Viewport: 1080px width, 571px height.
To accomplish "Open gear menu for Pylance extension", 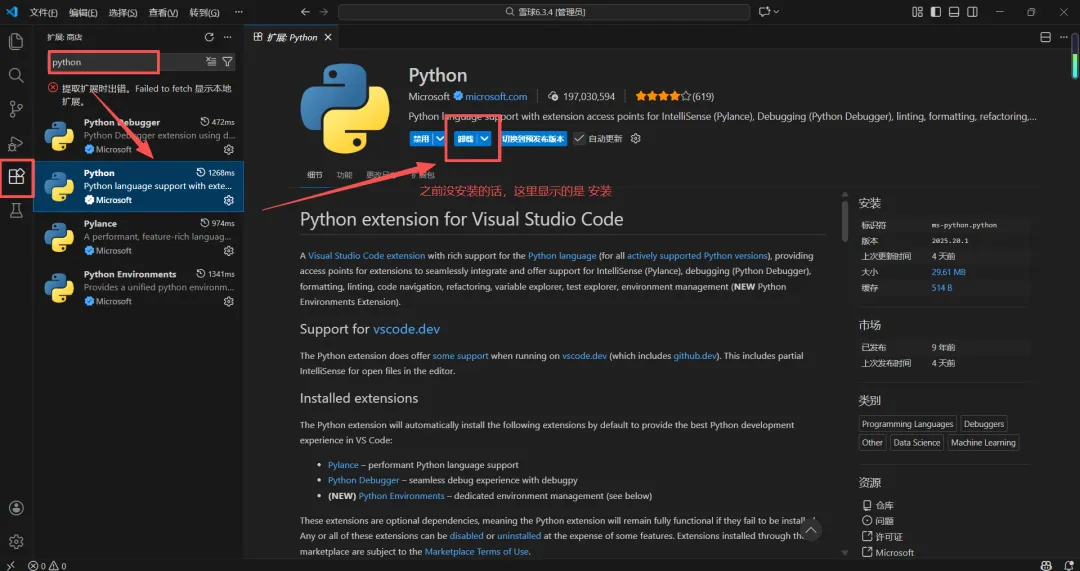I will [229, 251].
